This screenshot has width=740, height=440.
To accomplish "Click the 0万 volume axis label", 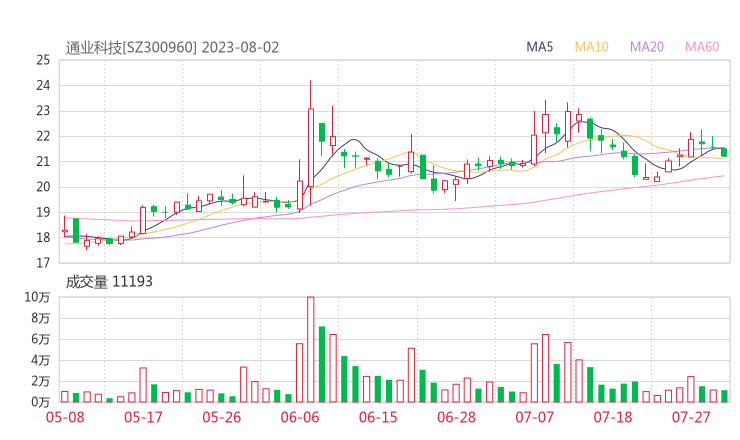I will (x=40, y=402).
